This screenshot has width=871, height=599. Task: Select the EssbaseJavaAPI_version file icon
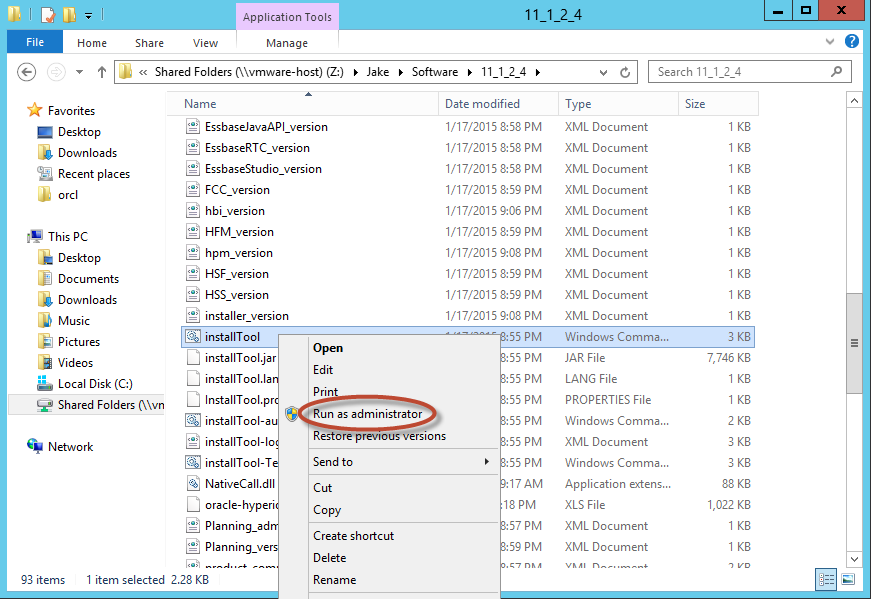(x=193, y=127)
